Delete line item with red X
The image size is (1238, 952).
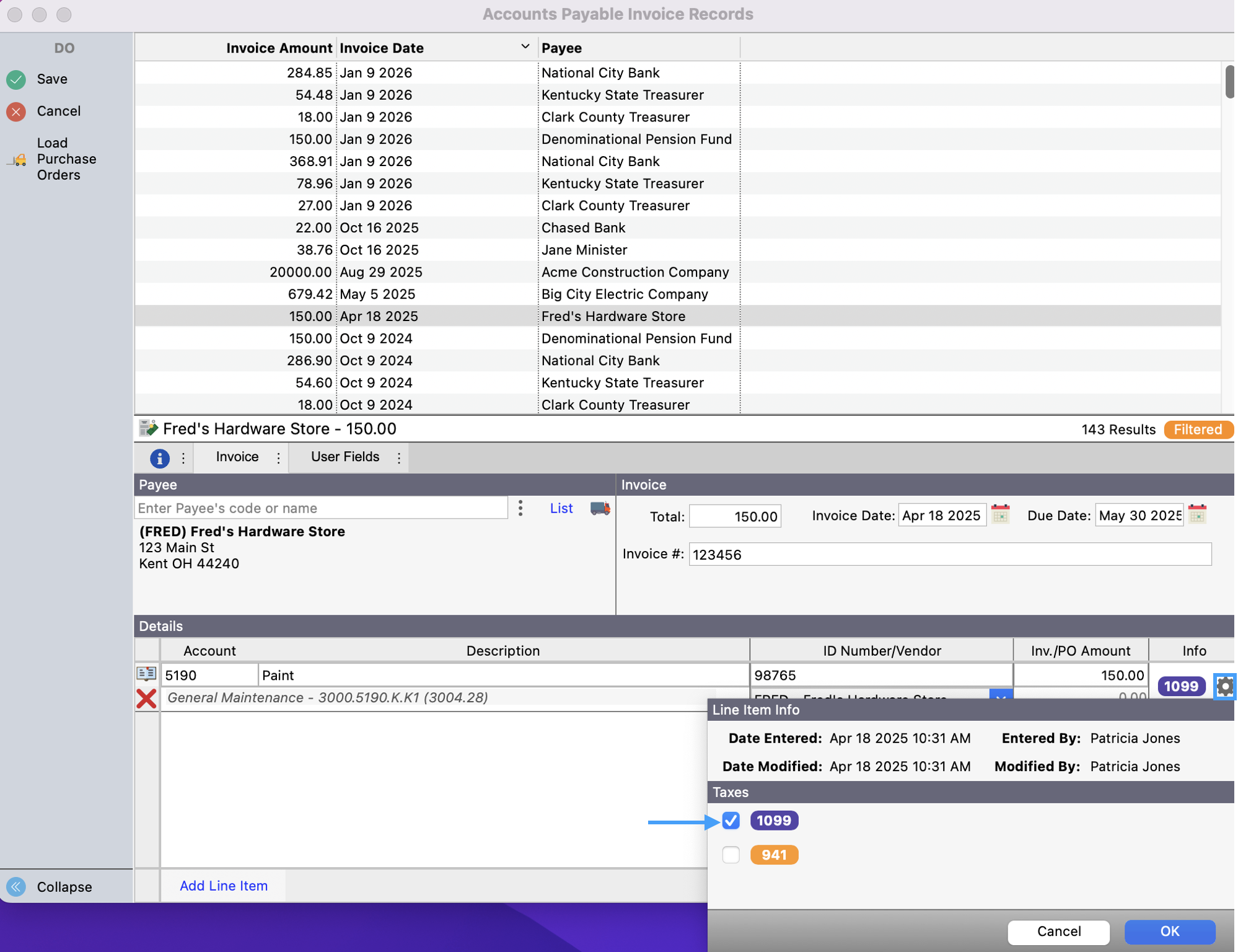(146, 699)
